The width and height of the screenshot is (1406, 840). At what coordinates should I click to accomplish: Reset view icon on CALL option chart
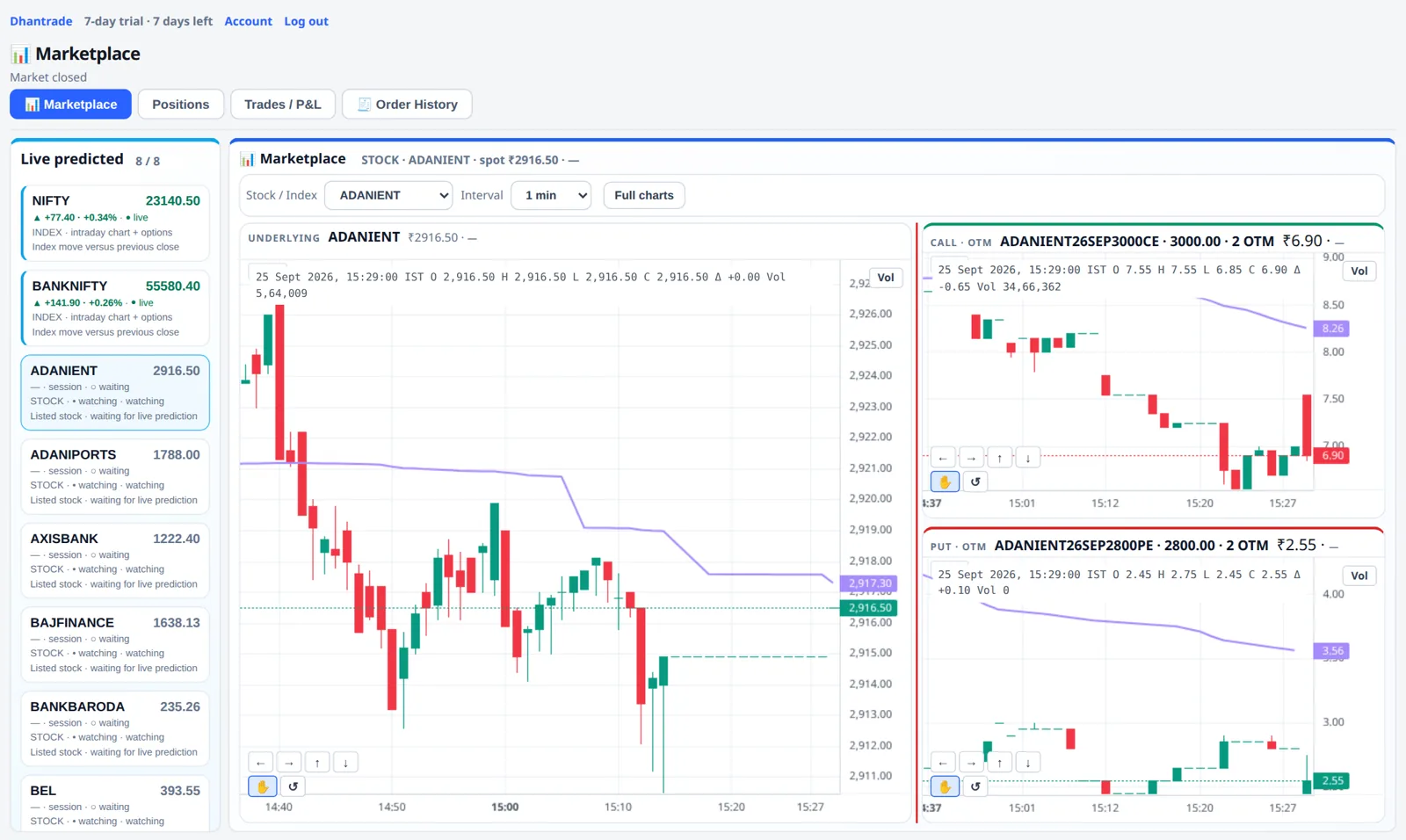975,482
